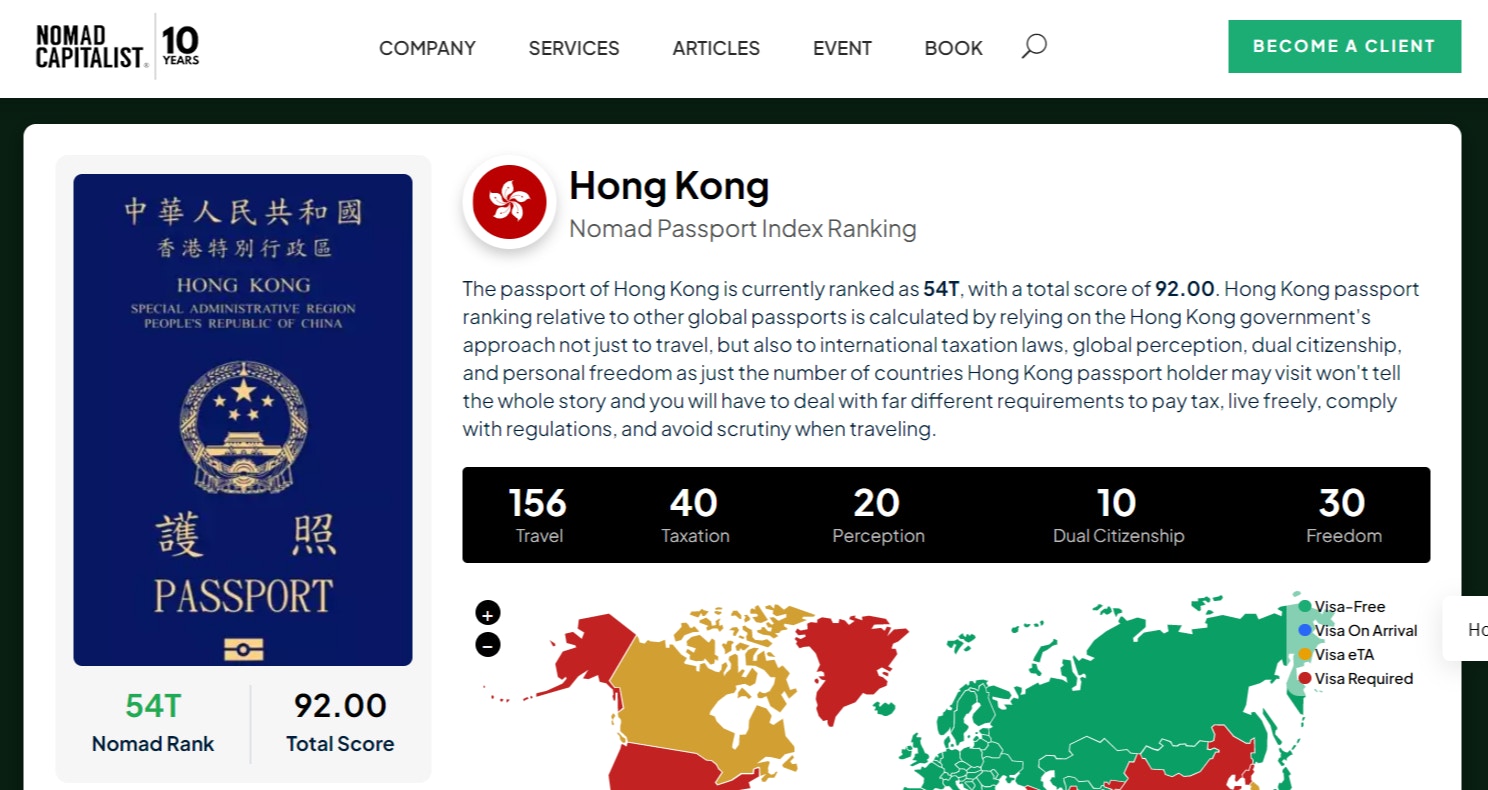Open the Services menu
Image resolution: width=1488 pixels, height=790 pixels.
pos(574,48)
